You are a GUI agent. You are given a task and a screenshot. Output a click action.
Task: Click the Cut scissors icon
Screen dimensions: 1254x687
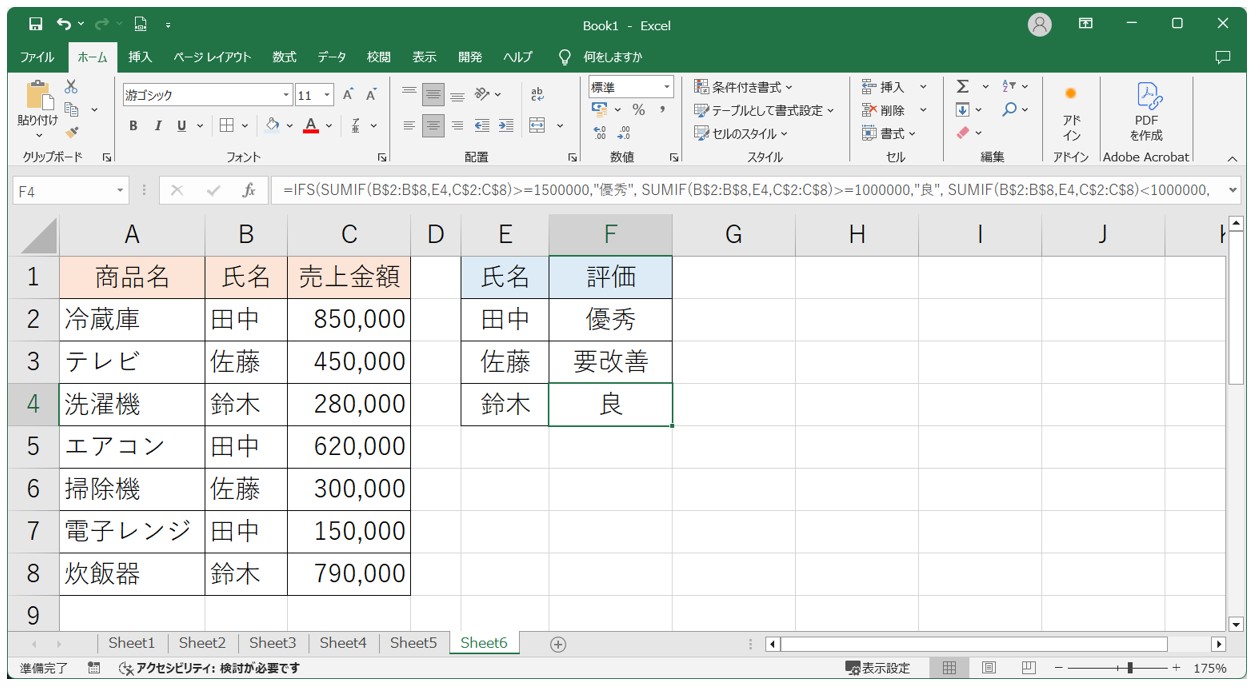71,87
